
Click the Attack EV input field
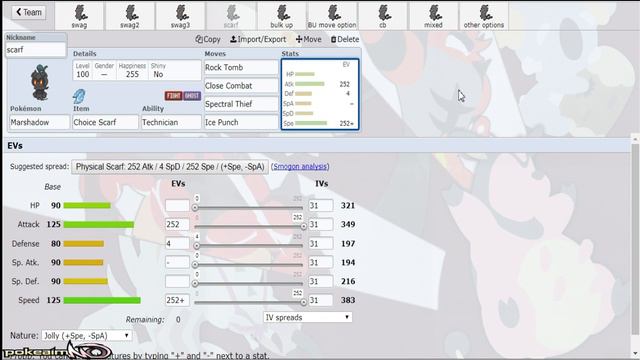(x=177, y=224)
